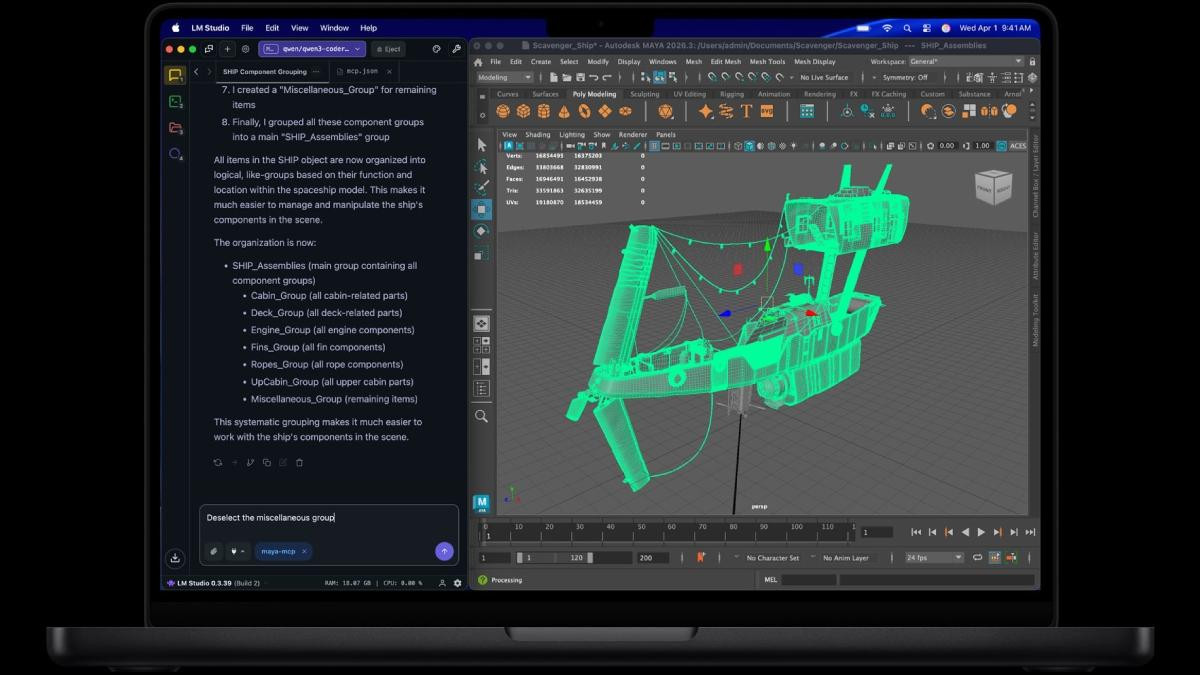Toggle the workspace lock icon in Maya

tap(1031, 61)
